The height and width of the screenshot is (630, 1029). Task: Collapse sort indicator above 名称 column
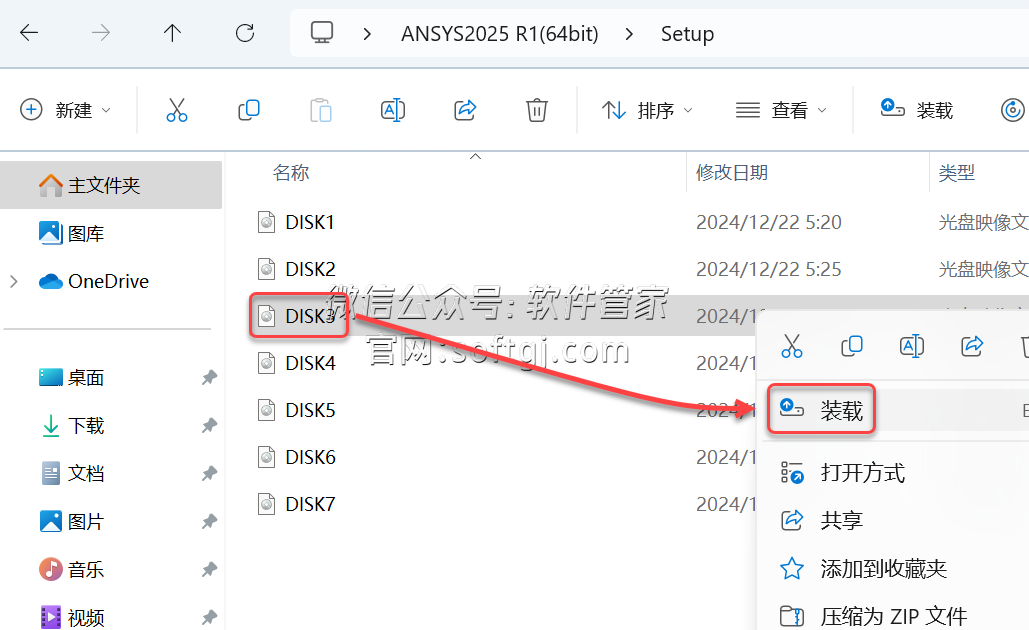coord(476,156)
